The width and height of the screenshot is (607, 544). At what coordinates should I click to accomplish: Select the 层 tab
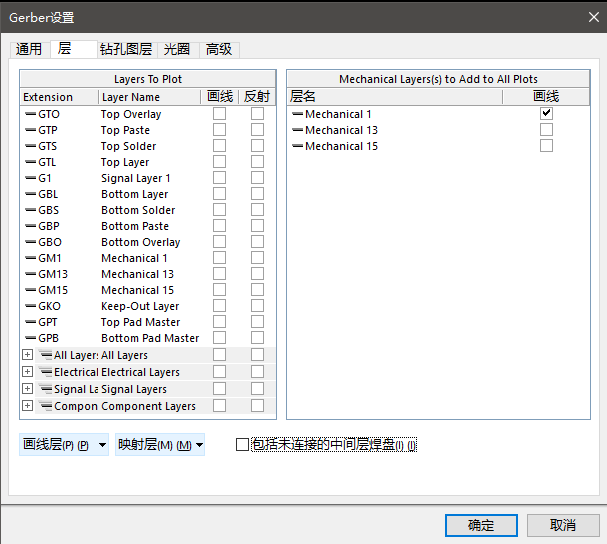(x=74, y=49)
